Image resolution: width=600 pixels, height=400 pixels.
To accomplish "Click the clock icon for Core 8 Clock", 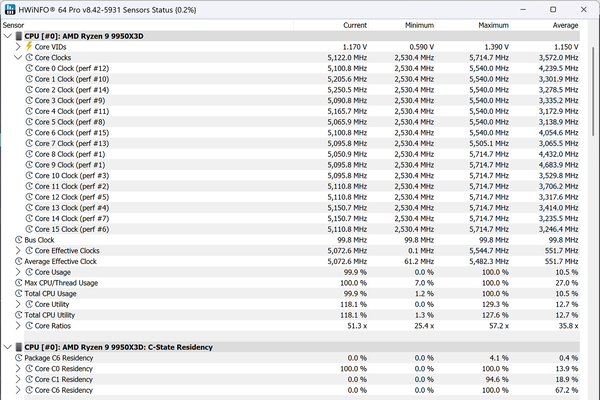I will point(29,154).
